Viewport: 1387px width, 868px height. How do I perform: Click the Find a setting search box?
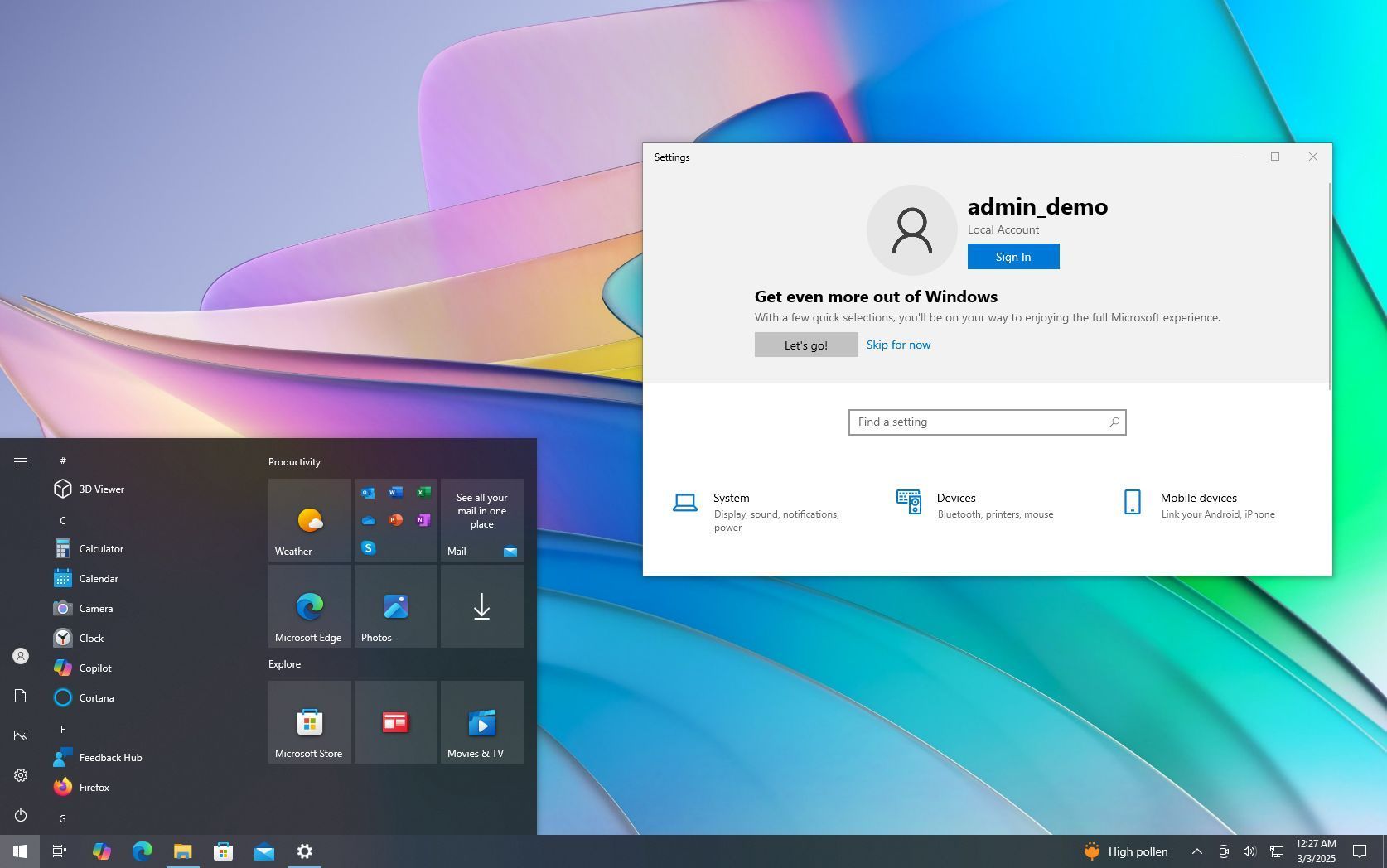pos(986,422)
